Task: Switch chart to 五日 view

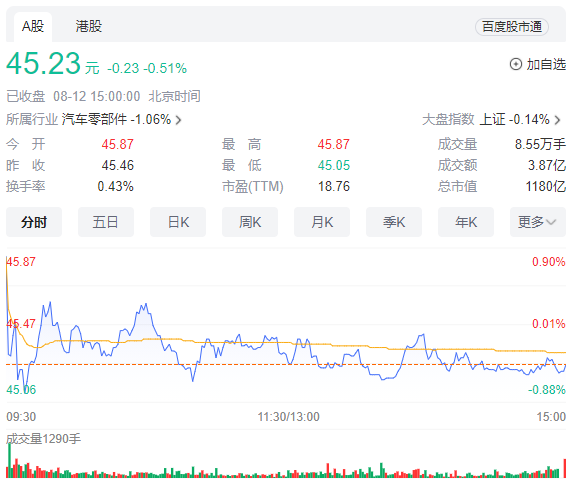Action: (x=106, y=222)
